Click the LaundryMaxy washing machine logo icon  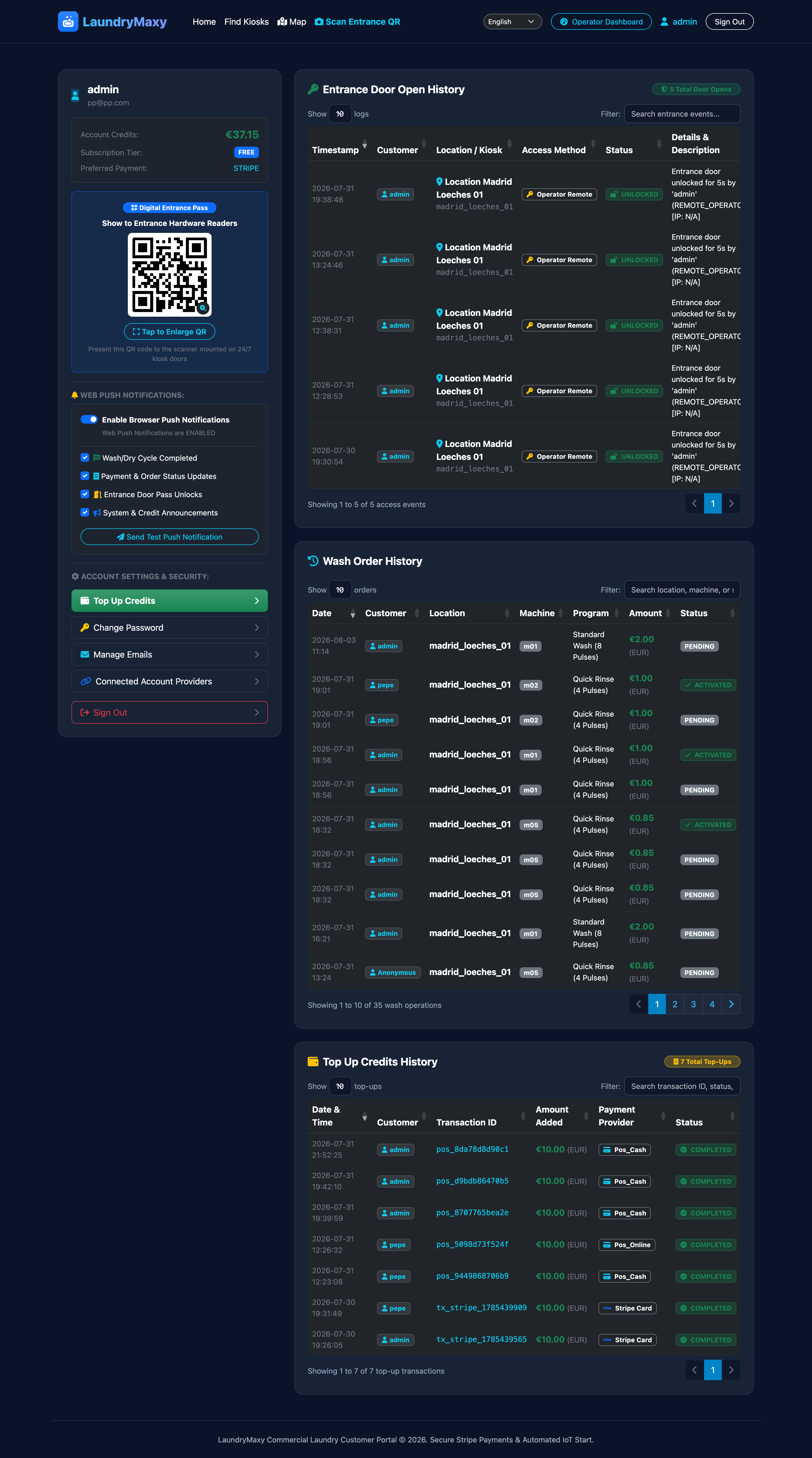68,21
